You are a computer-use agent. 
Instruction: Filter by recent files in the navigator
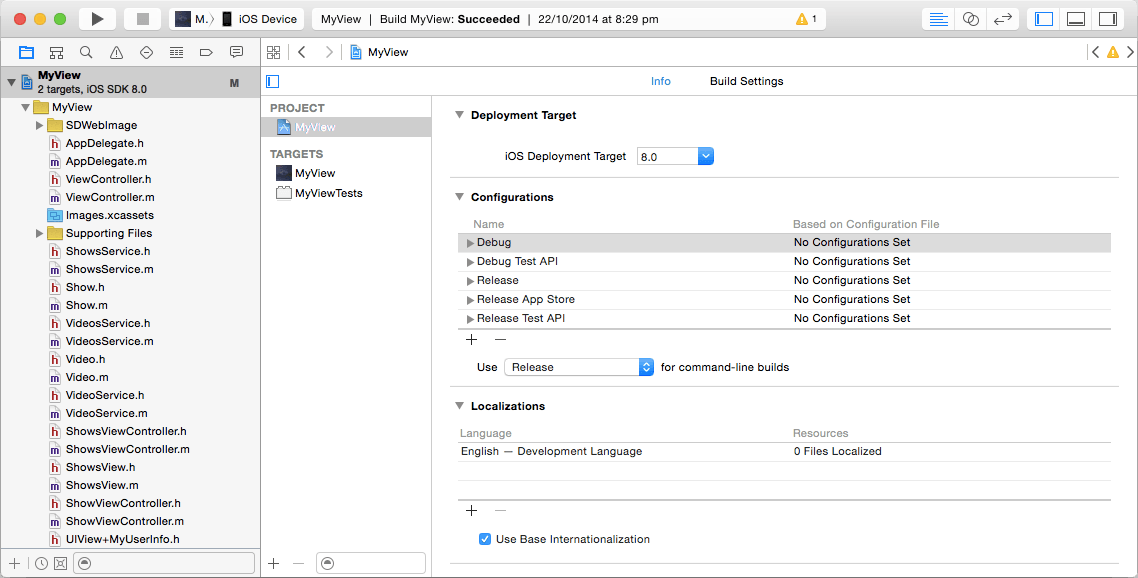41,563
